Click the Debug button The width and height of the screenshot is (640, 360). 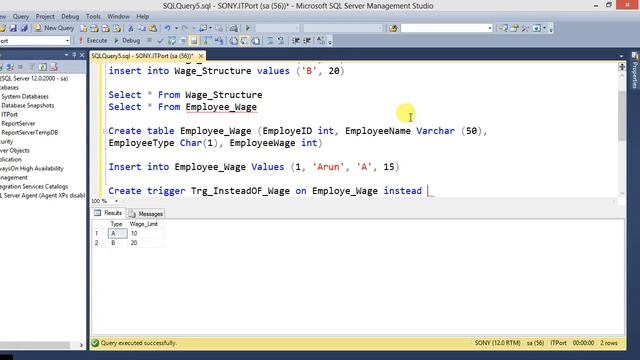pos(127,40)
